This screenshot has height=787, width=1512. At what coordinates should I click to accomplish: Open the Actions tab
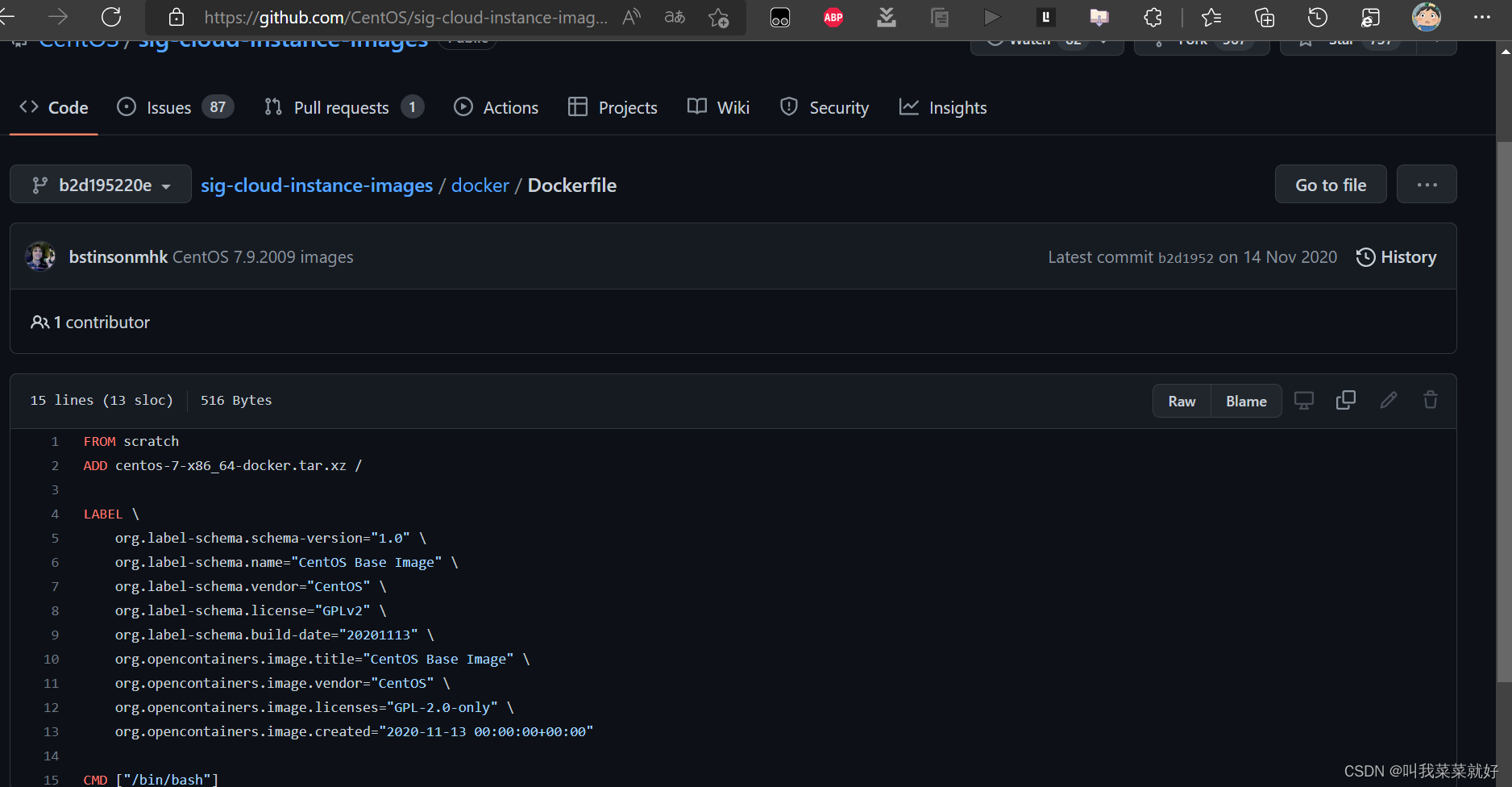point(496,107)
